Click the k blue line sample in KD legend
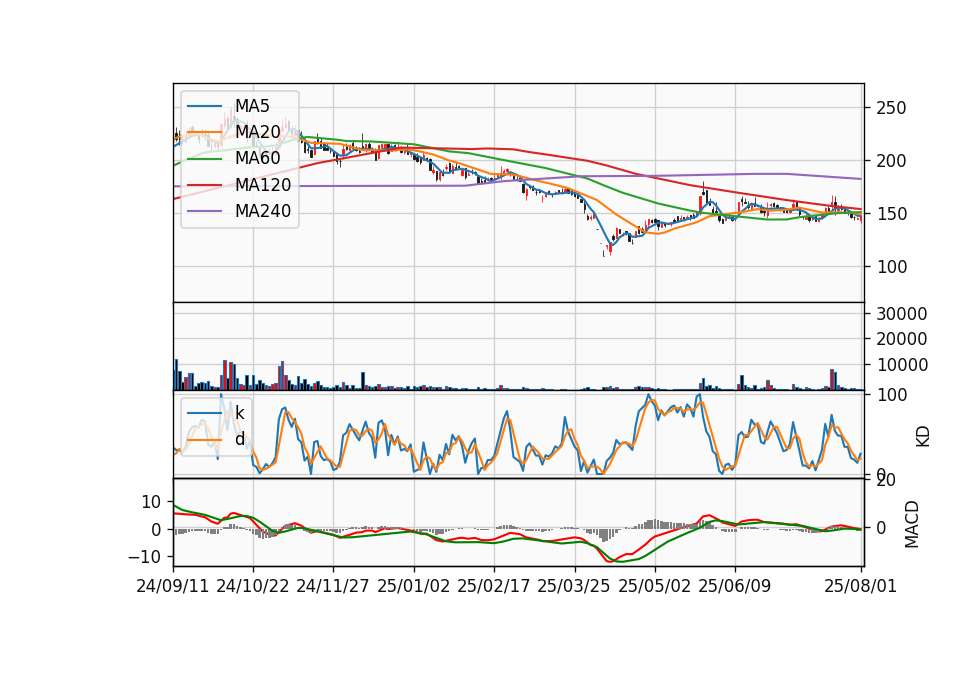960x690 pixels. pos(204,413)
